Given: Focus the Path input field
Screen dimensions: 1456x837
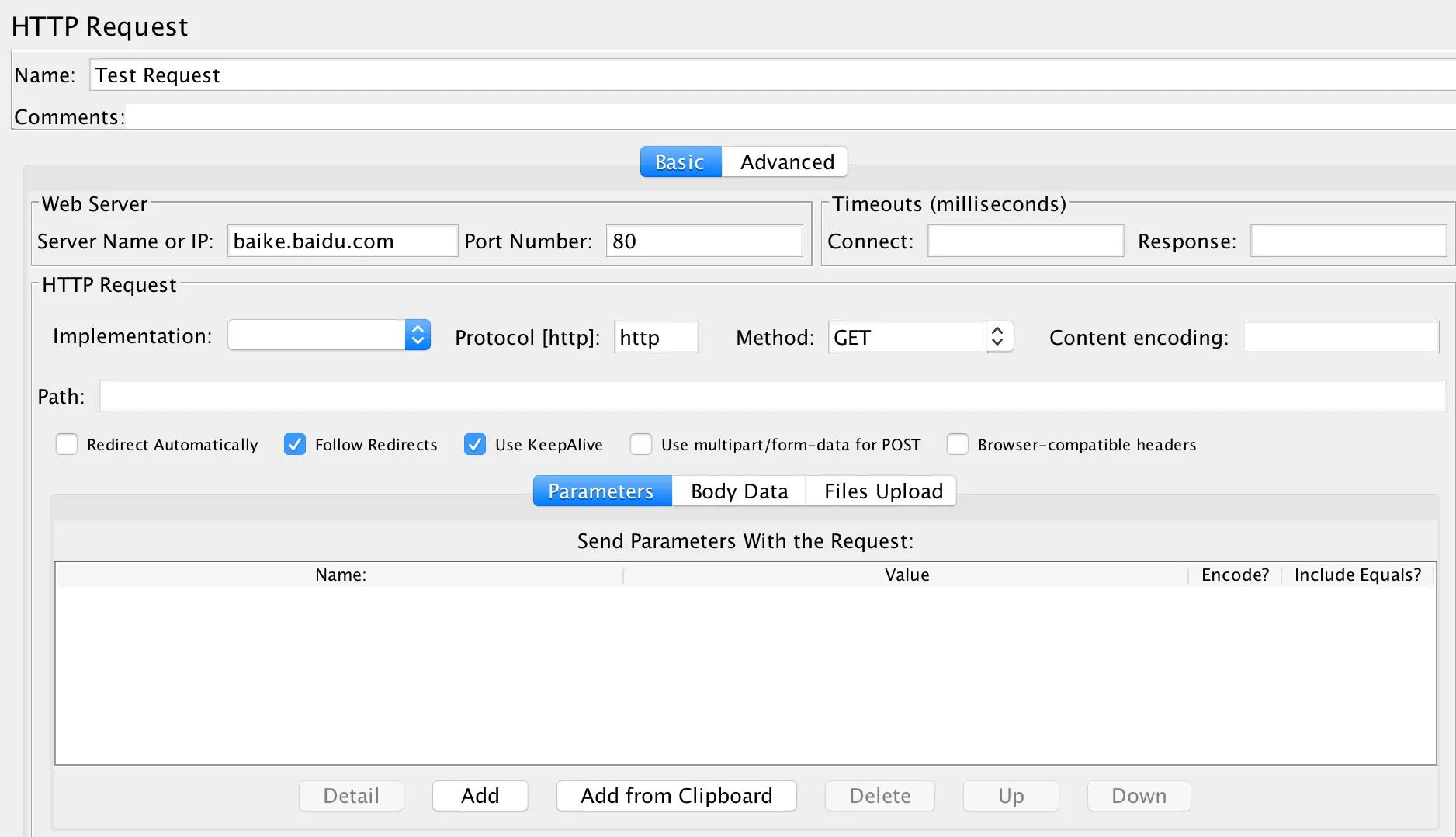Looking at the screenshot, I should pos(772,396).
